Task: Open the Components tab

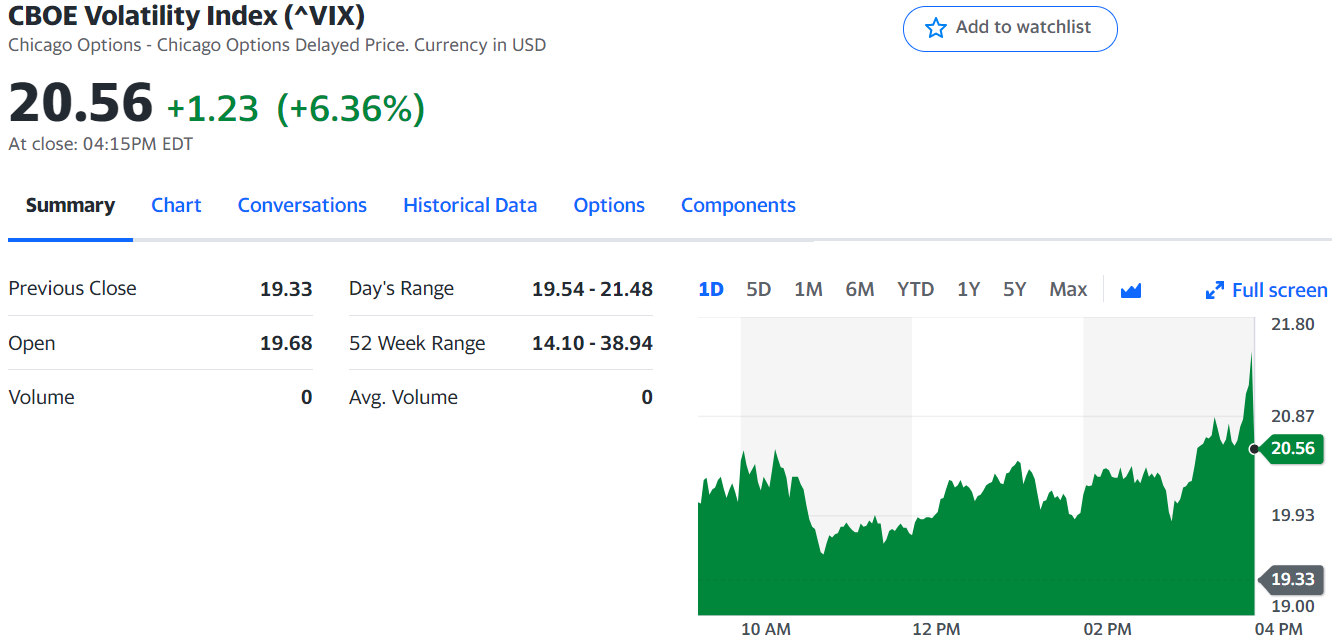Action: pos(738,205)
